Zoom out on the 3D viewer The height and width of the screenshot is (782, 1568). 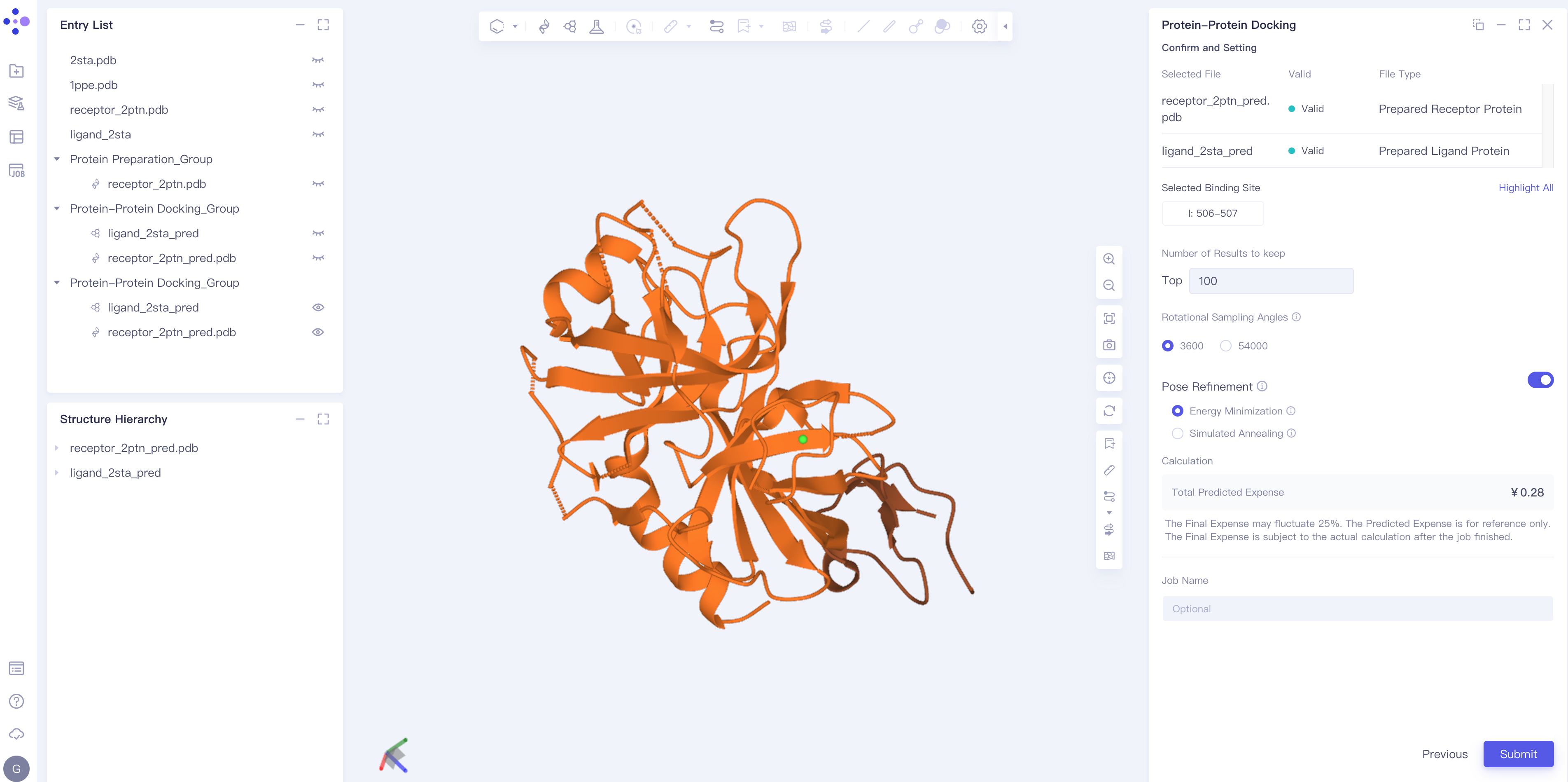click(x=1109, y=286)
